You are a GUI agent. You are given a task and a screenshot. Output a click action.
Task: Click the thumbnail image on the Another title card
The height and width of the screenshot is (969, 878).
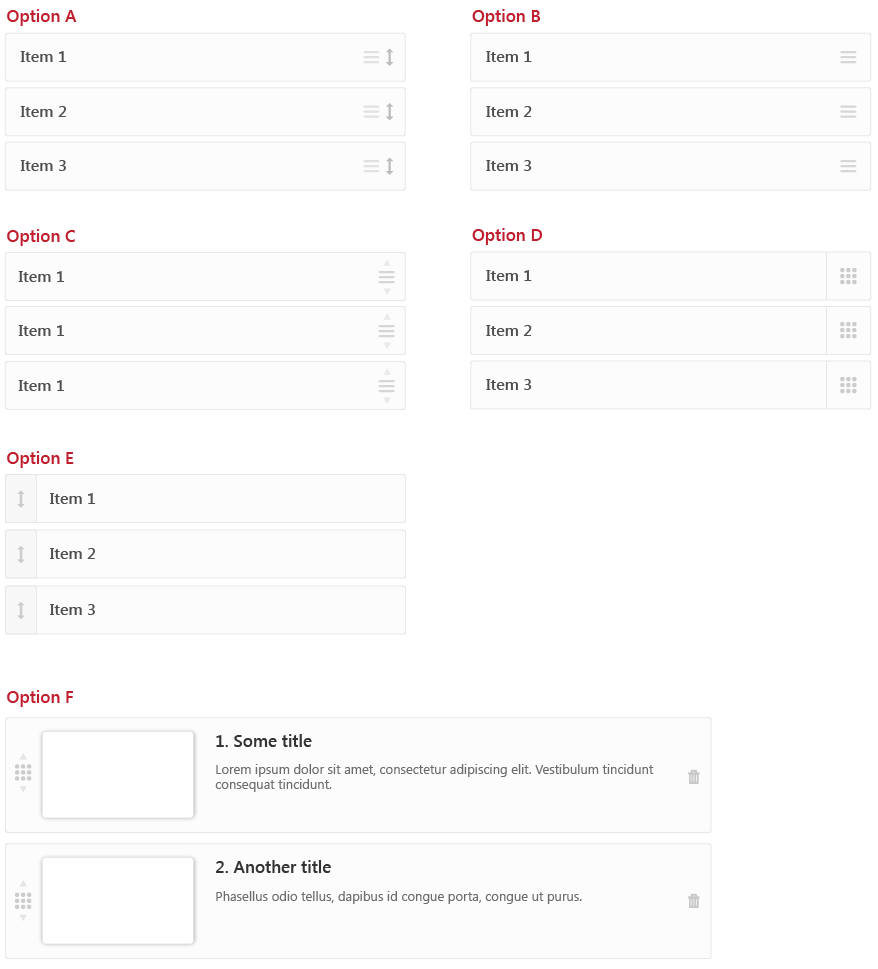[x=117, y=900]
